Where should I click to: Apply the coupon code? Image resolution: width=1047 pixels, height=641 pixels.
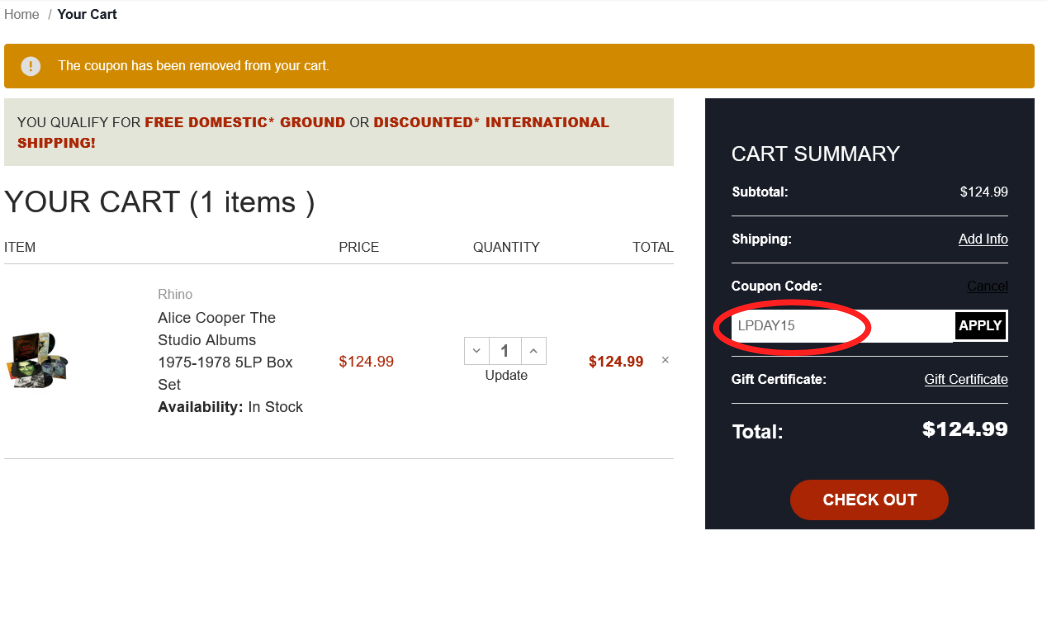(x=980, y=326)
